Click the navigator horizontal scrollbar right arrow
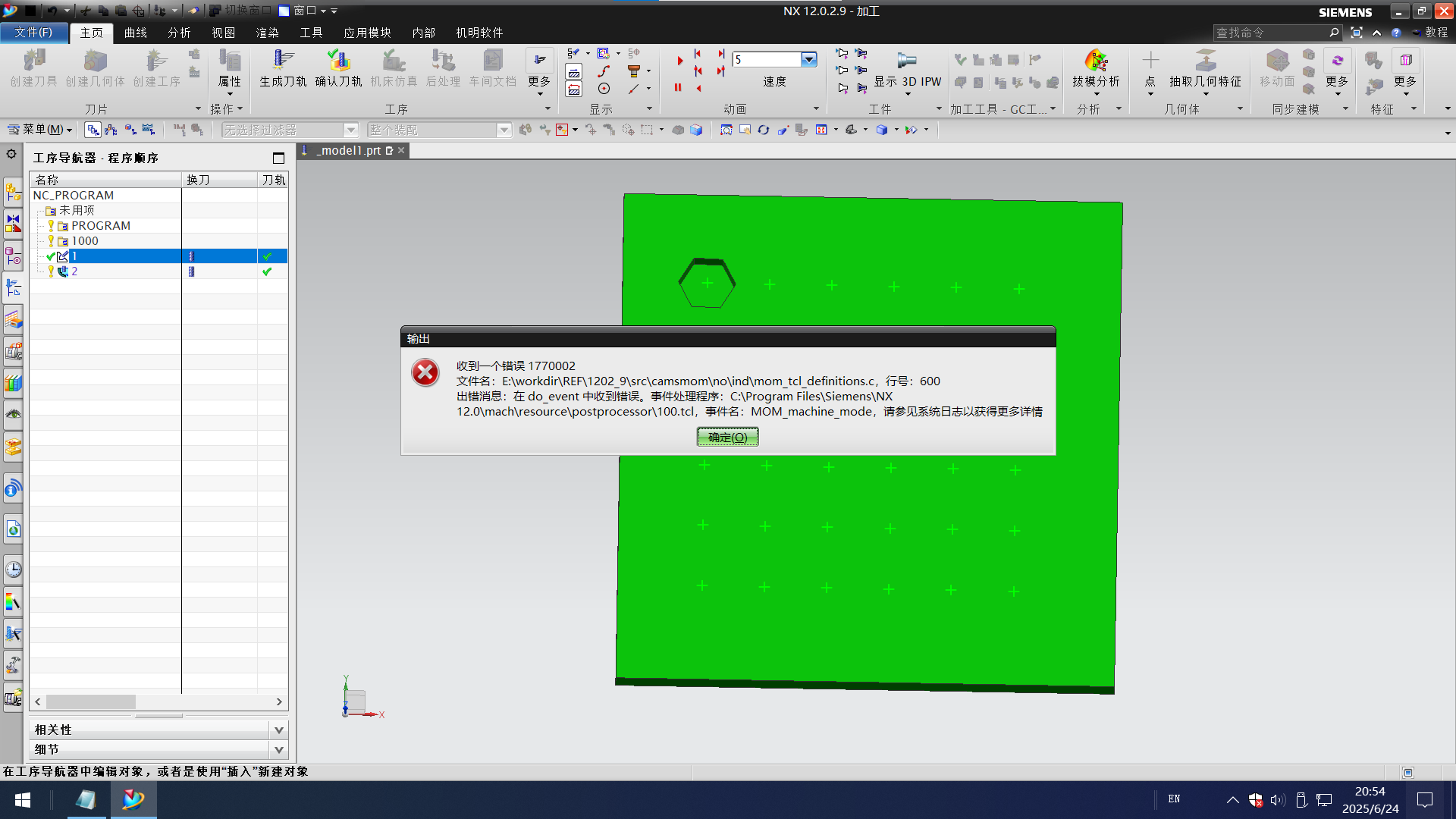 [279, 702]
